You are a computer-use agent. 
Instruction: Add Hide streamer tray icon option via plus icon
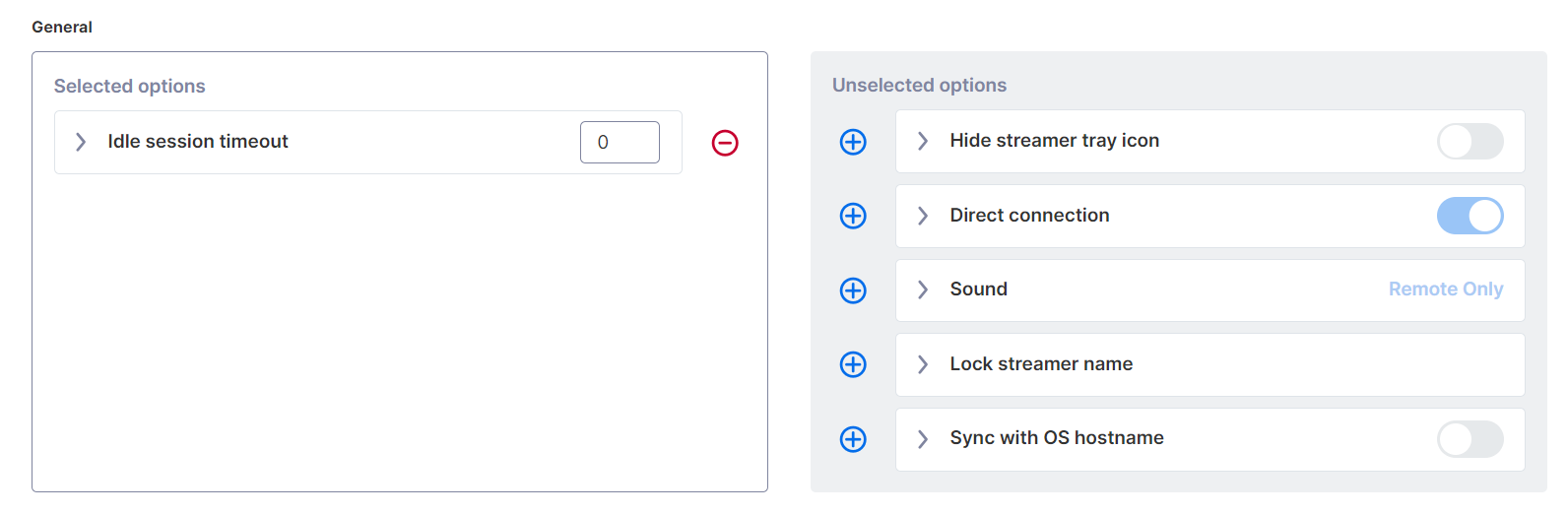(x=853, y=142)
